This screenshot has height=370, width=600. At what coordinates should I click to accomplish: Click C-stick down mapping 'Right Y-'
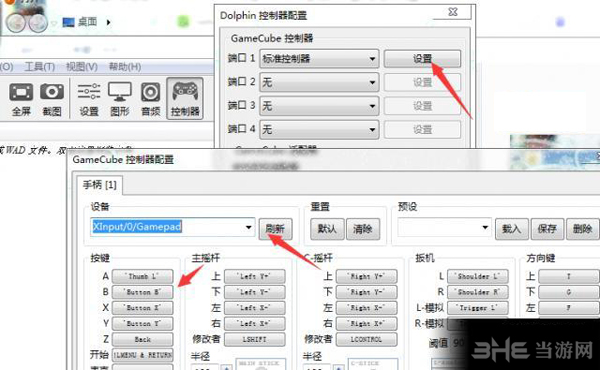pos(367,292)
